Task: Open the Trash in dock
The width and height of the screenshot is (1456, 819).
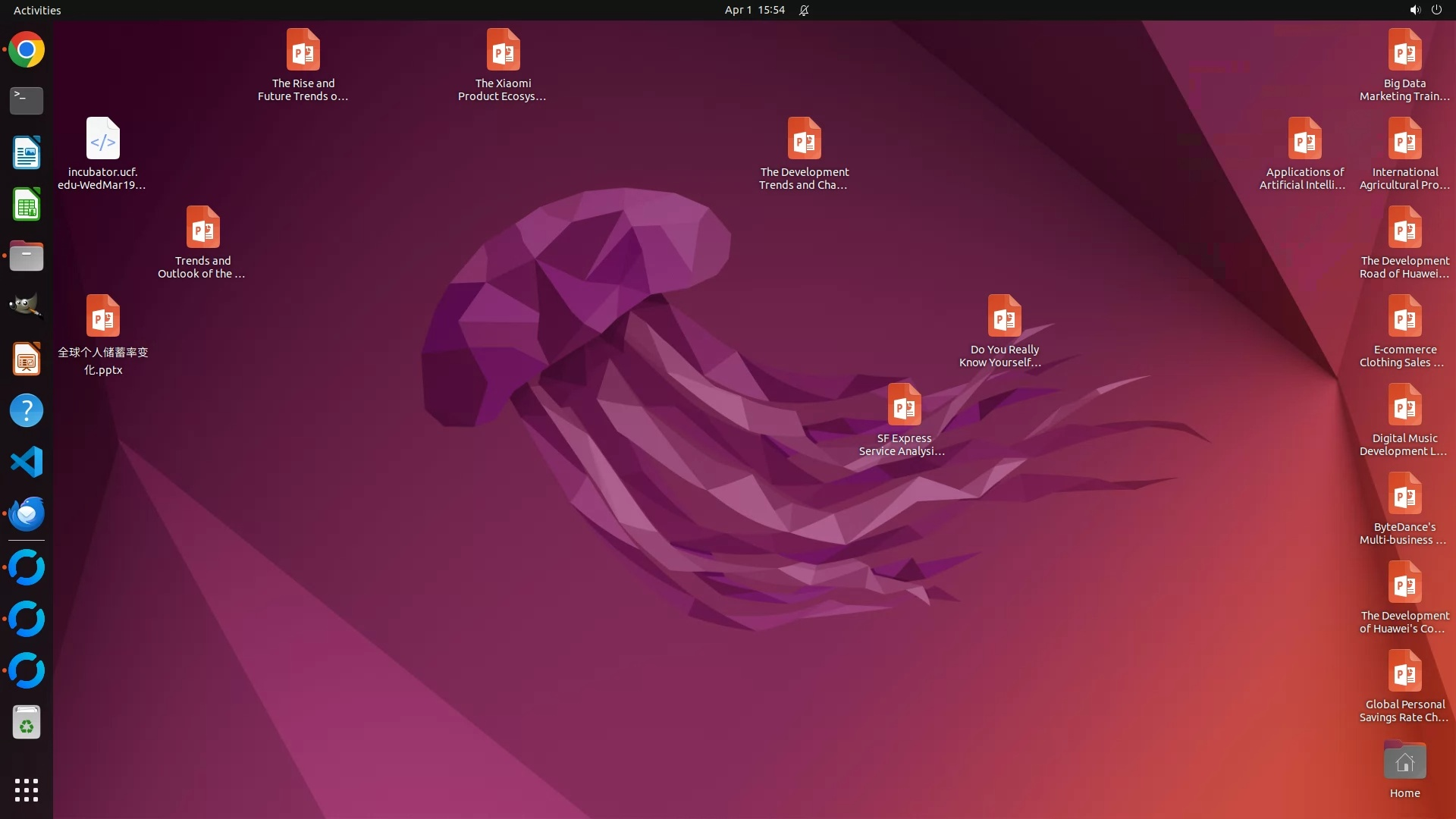Action: pos(27,723)
